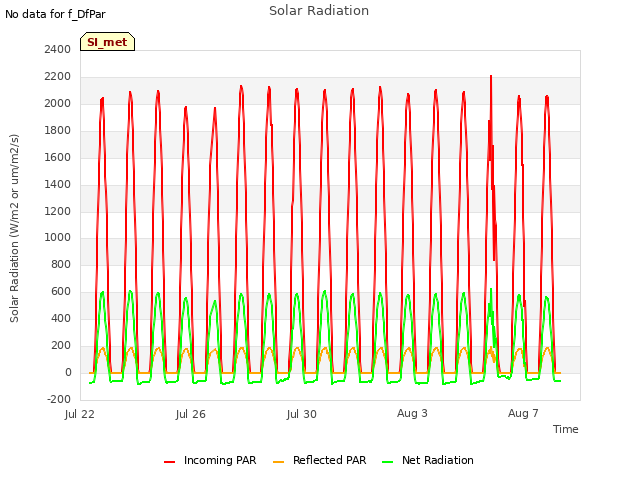Click the red Incoming PAR legend swatch
Image resolution: width=640 pixels, height=480 pixels.
169,462
